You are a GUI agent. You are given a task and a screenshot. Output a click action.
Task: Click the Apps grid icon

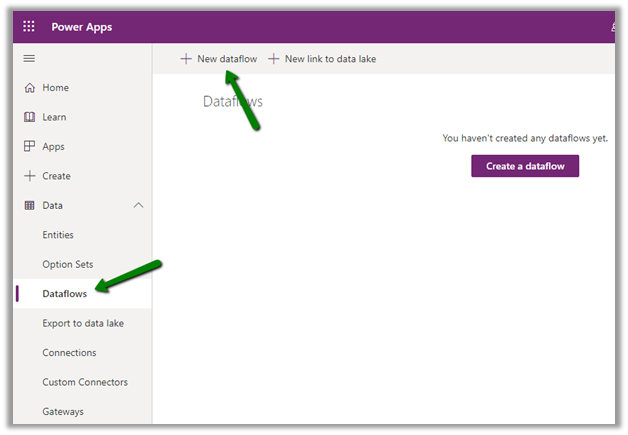pyautogui.click(x=30, y=146)
